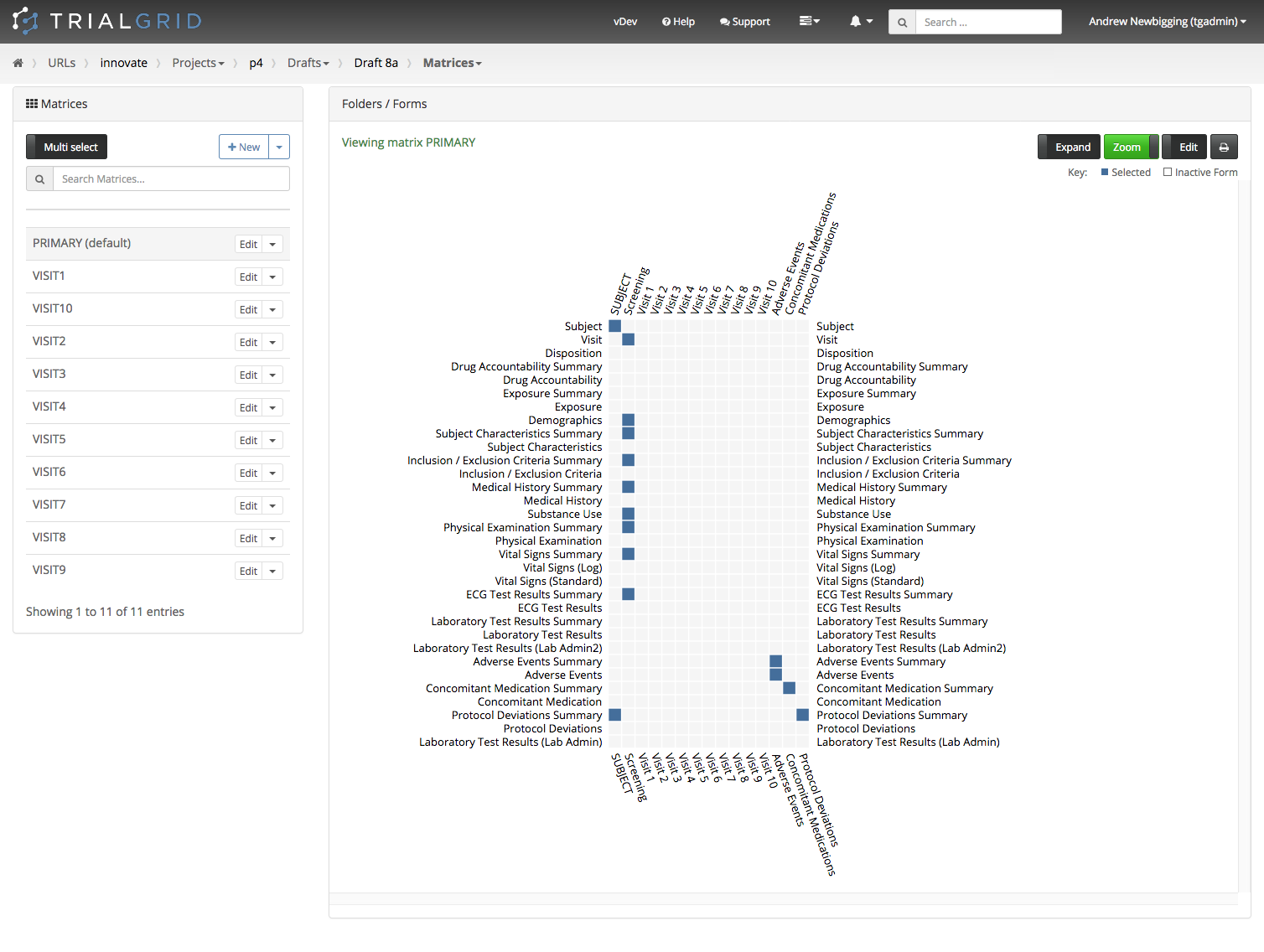The height and width of the screenshot is (952, 1264).
Task: Open the notifications bell menu
Action: (861, 21)
